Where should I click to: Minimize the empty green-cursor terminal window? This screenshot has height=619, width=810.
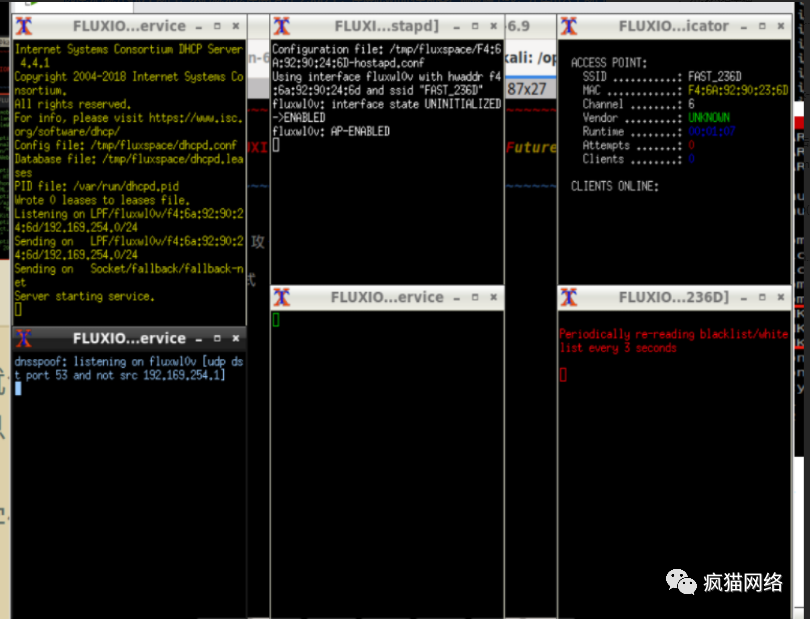[x=457, y=298]
